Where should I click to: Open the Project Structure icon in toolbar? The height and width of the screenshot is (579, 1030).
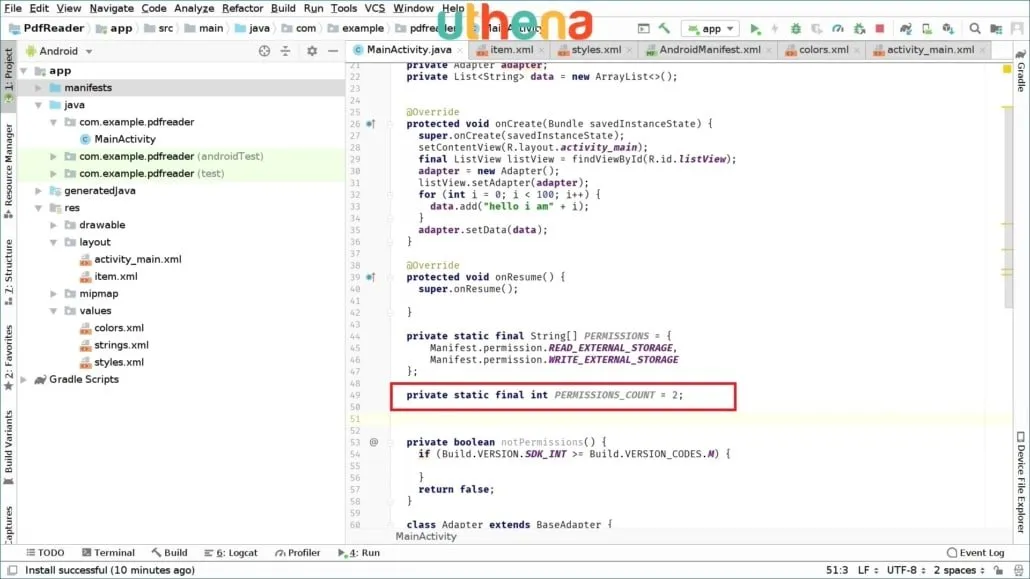(996, 28)
